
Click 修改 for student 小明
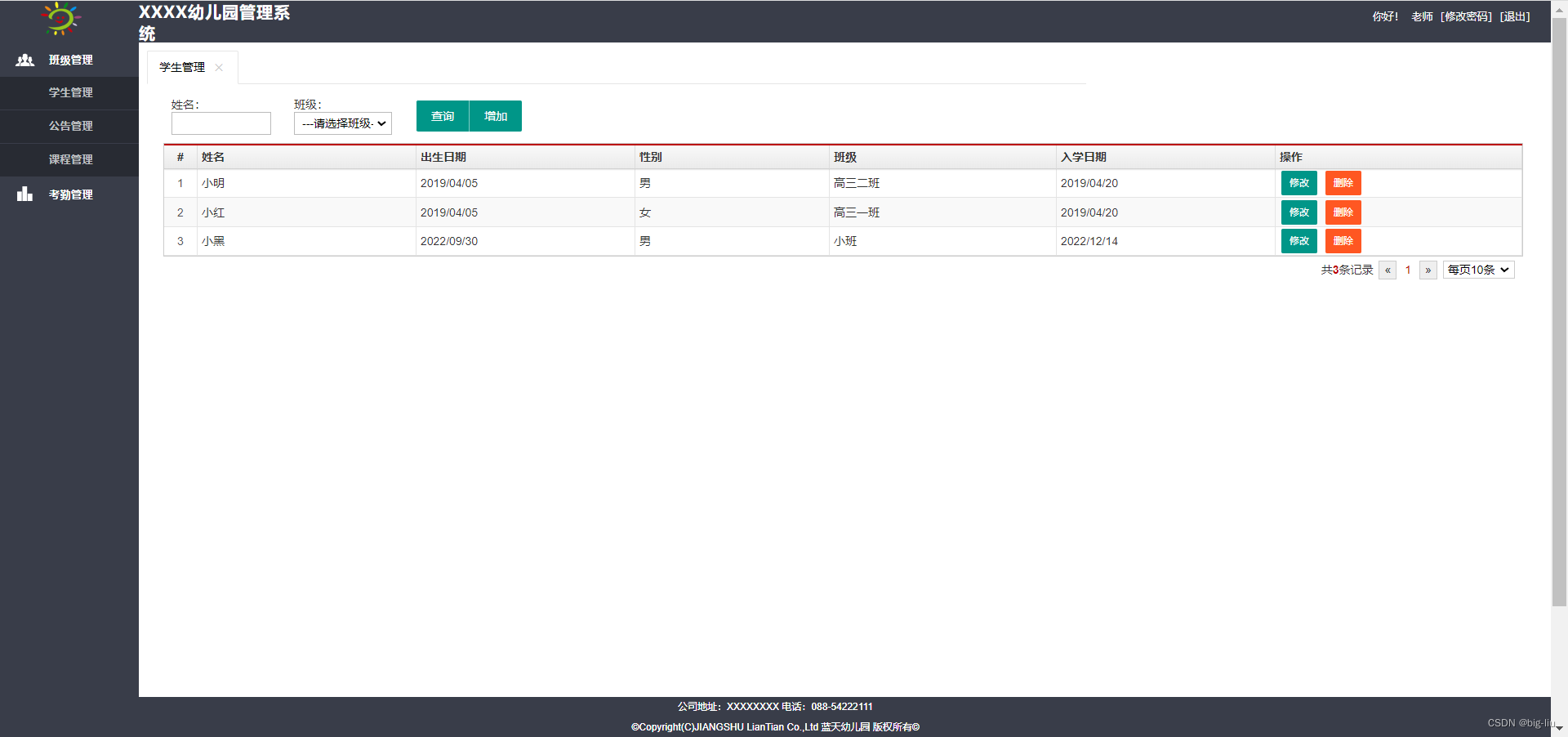[1299, 183]
